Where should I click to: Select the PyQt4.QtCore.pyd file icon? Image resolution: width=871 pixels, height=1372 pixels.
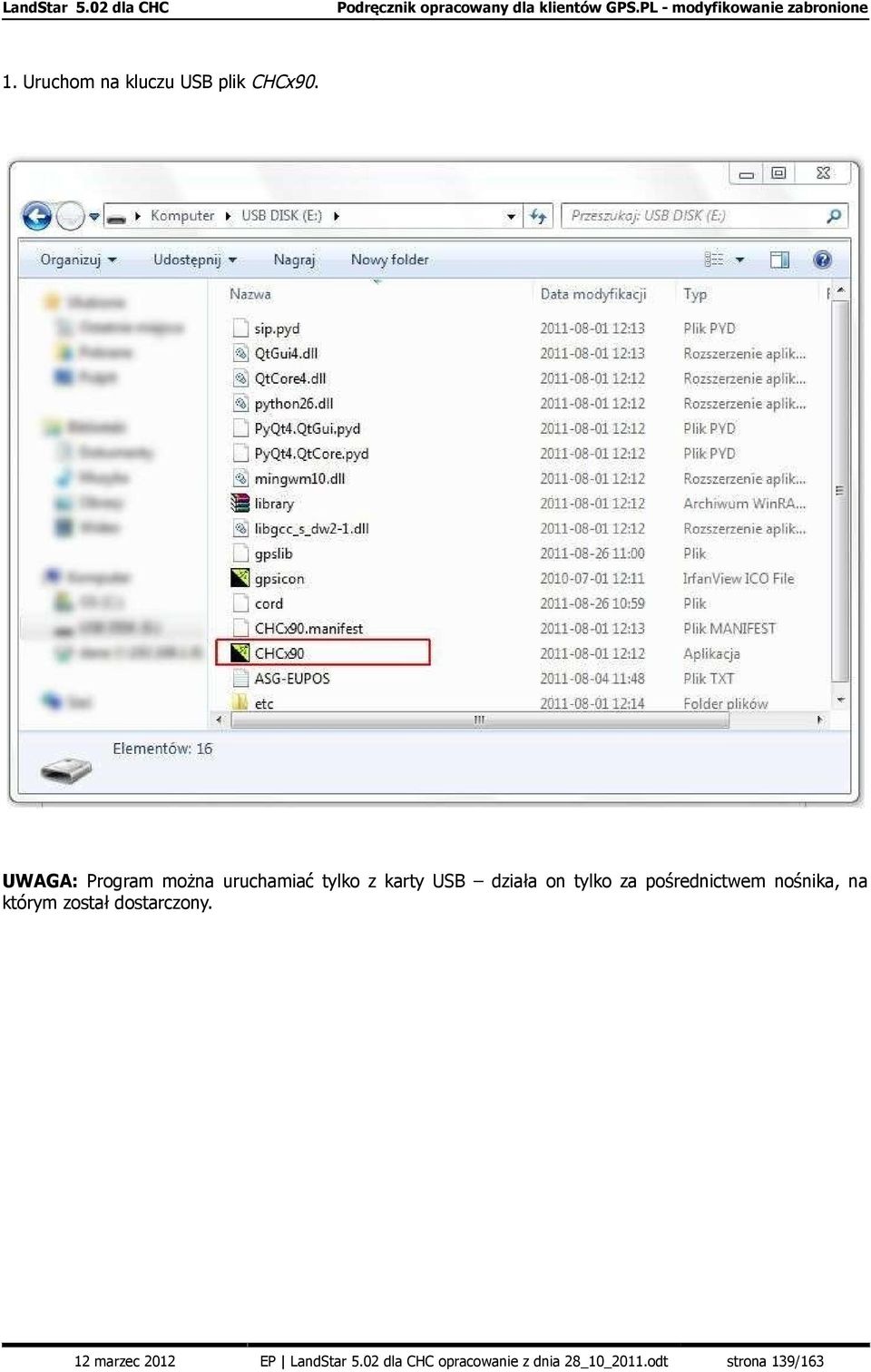pos(240,453)
